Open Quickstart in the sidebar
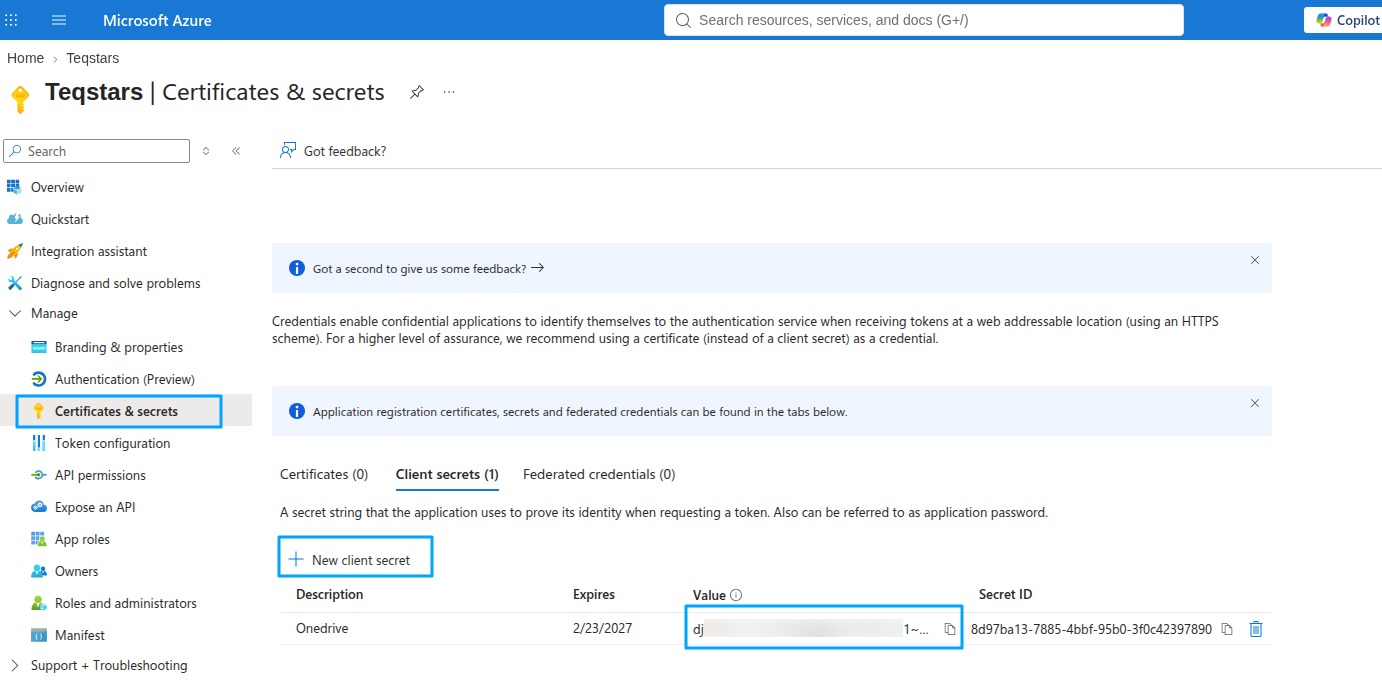Screen dimensions: 1382x690 [60, 219]
